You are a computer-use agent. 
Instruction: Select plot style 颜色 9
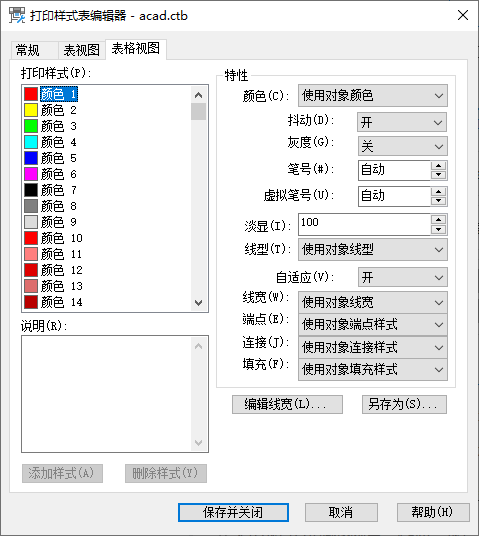coord(59,222)
